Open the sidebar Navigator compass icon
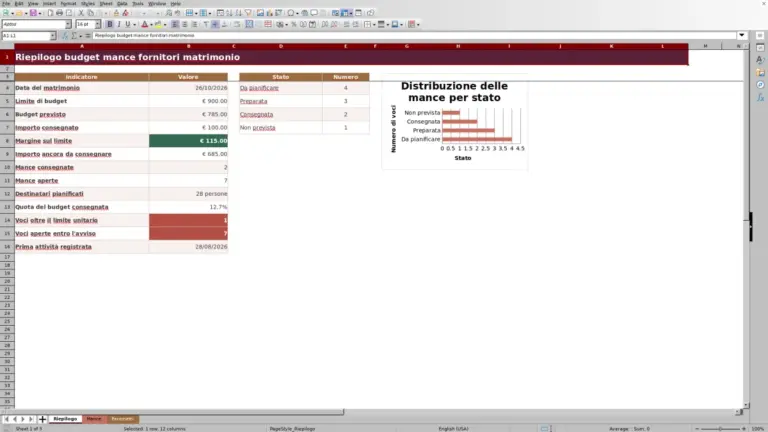The image size is (768, 432). [760, 85]
